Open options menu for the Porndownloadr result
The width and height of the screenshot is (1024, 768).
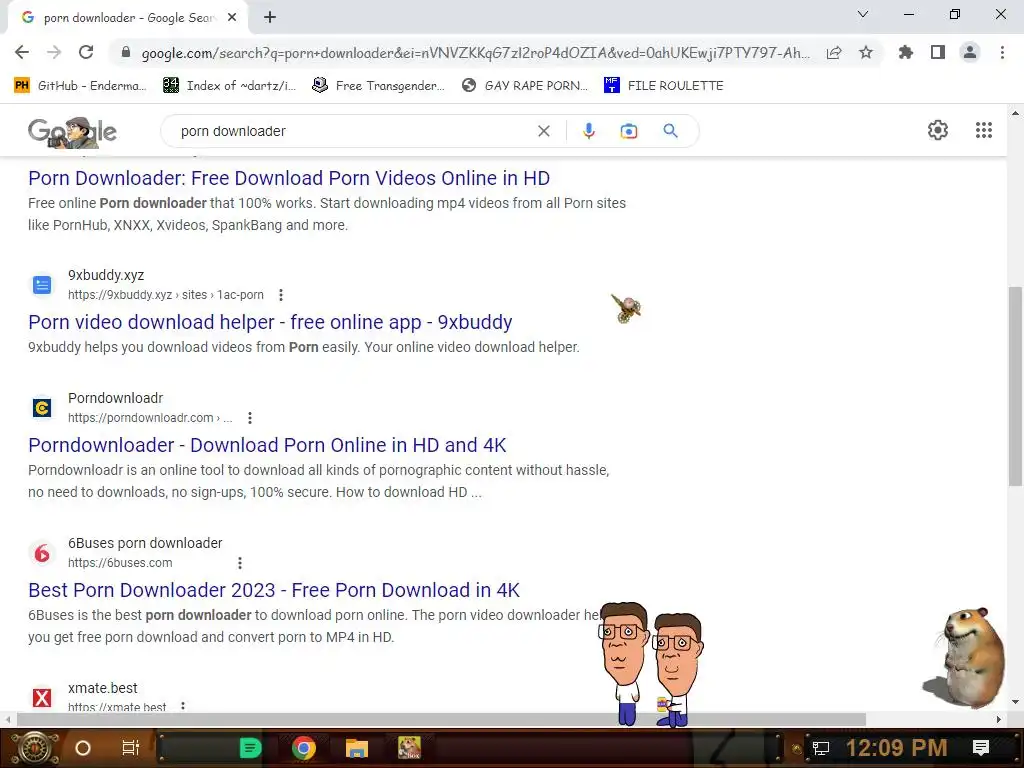point(249,418)
